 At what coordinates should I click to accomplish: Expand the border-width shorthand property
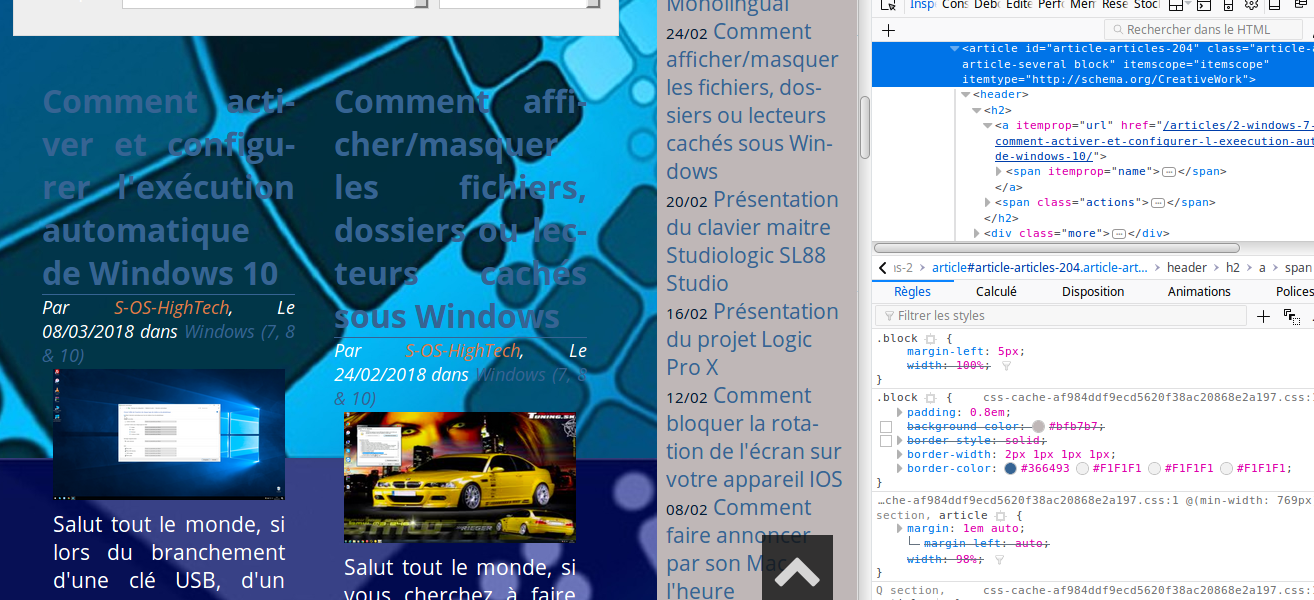point(900,454)
